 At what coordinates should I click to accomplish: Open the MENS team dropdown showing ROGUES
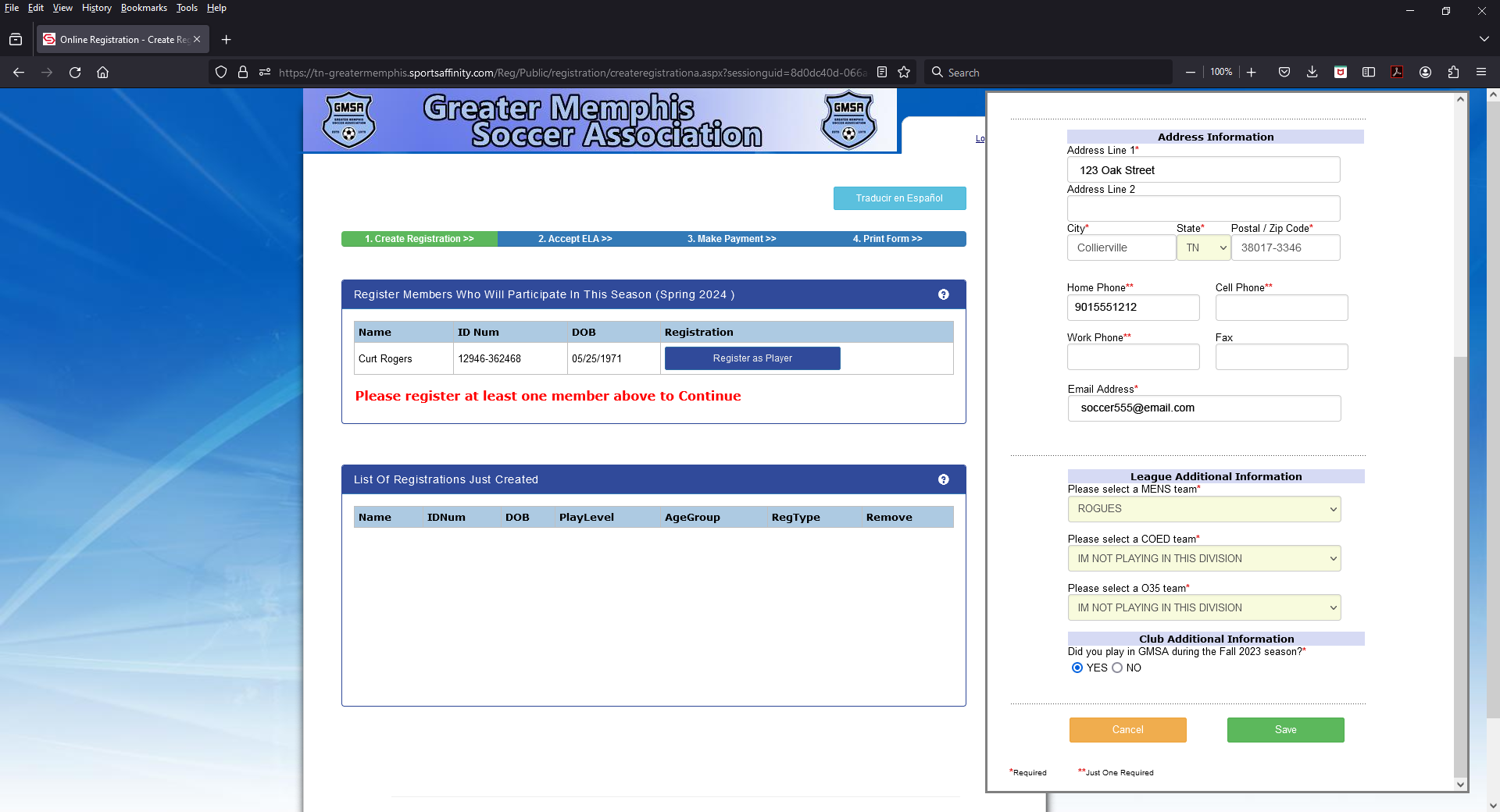[1204, 509]
